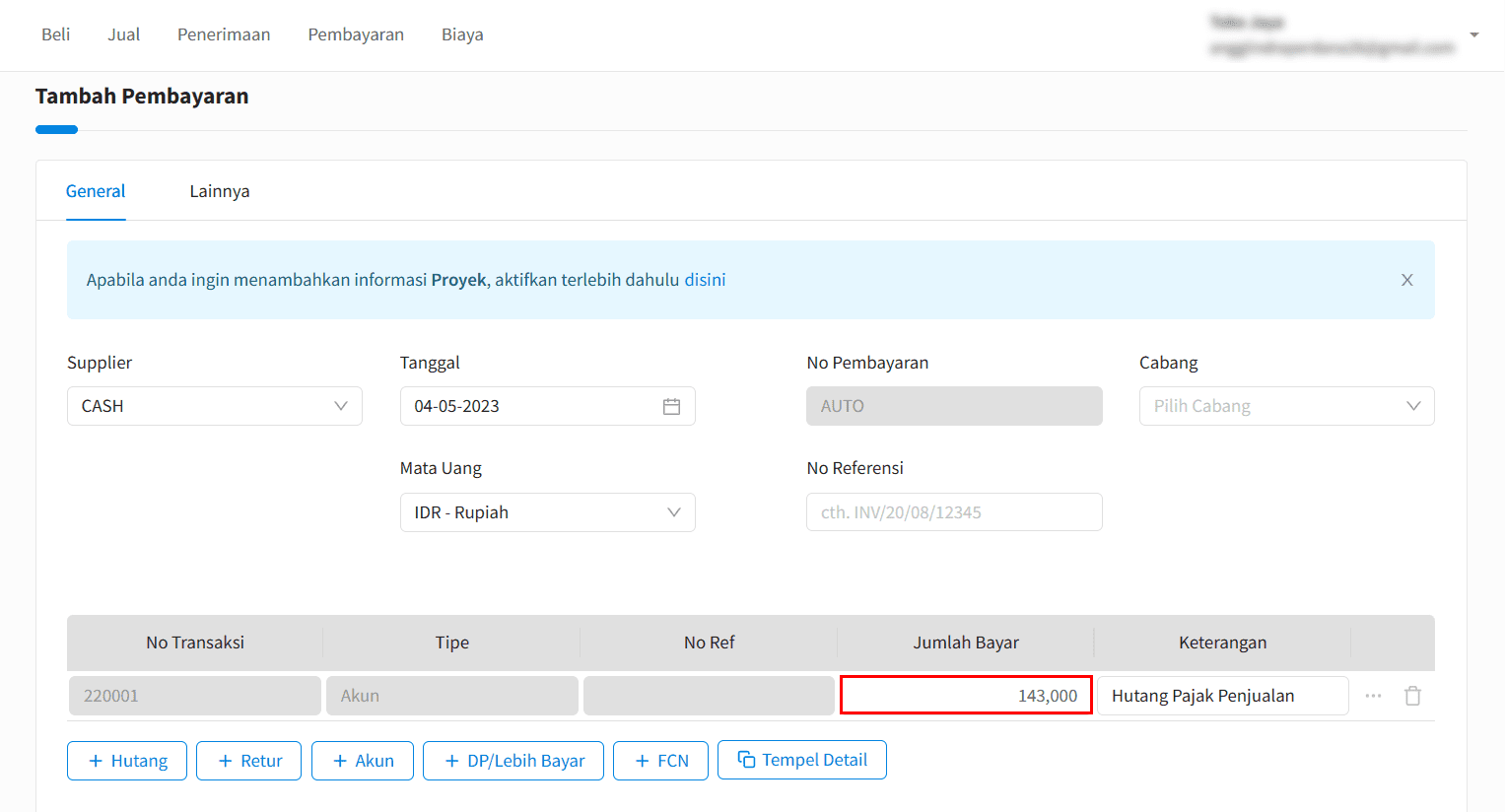This screenshot has height=812, width=1505.
Task: Click the Tempel Detail button
Action: tap(802, 760)
